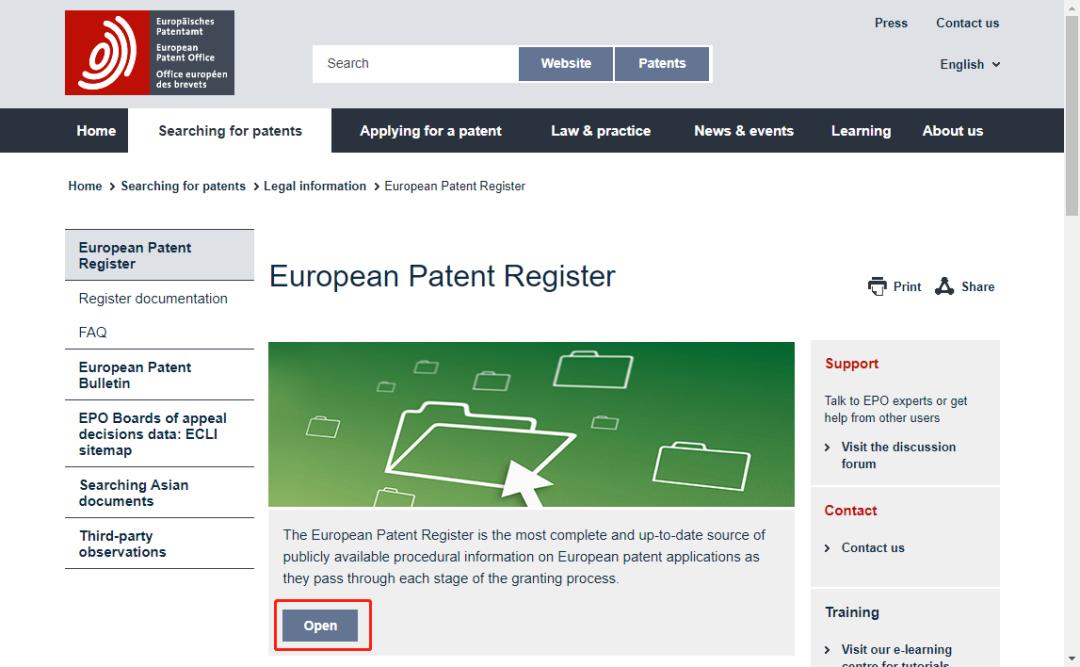Viewport: 1080px width, 667px height.
Task: Click in the Search text field
Action: (415, 64)
